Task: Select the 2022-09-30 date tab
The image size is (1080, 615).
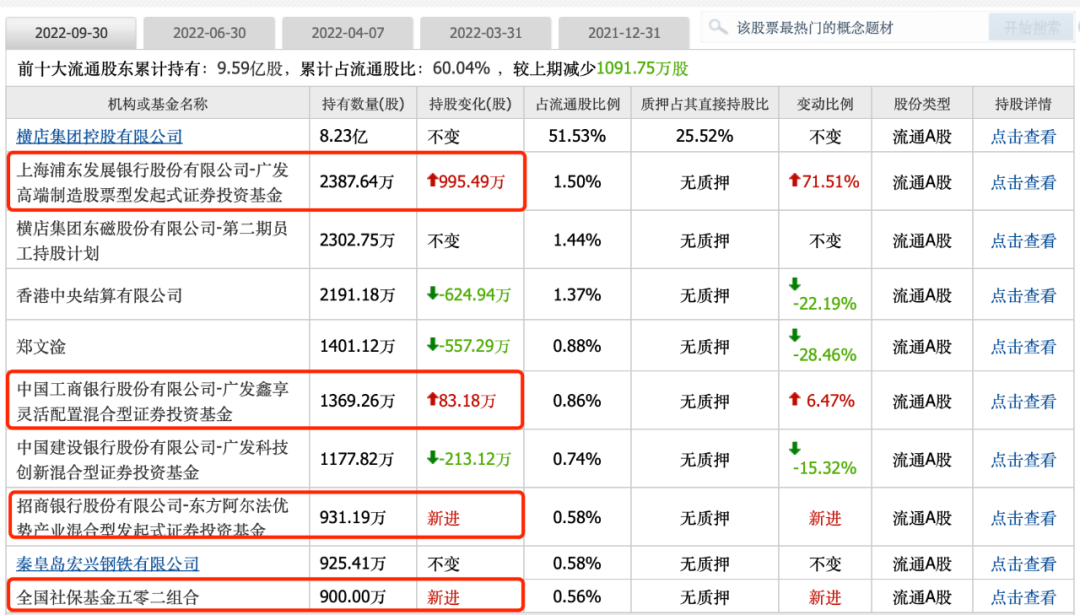Action: coord(71,33)
